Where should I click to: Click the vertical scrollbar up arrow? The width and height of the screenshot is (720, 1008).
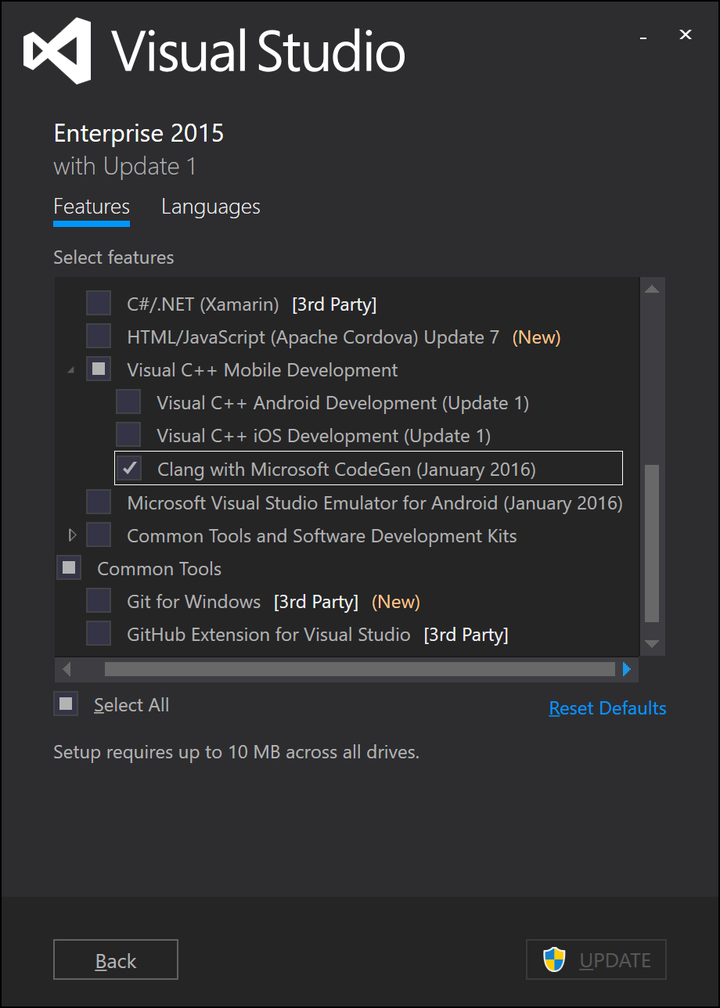pos(652,289)
